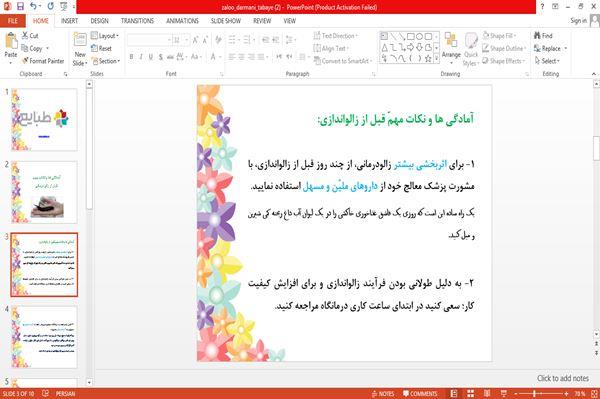The width and height of the screenshot is (600, 399).
Task: Open the font name combo box
Action: 149,40
